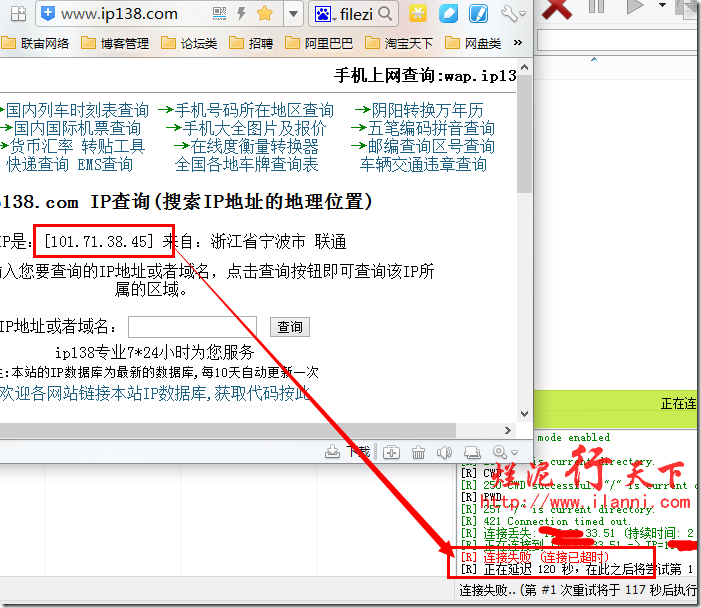Viewport: 701px width, 608px height.
Task: Click the vertical scrollbar thumb
Action: point(524,134)
